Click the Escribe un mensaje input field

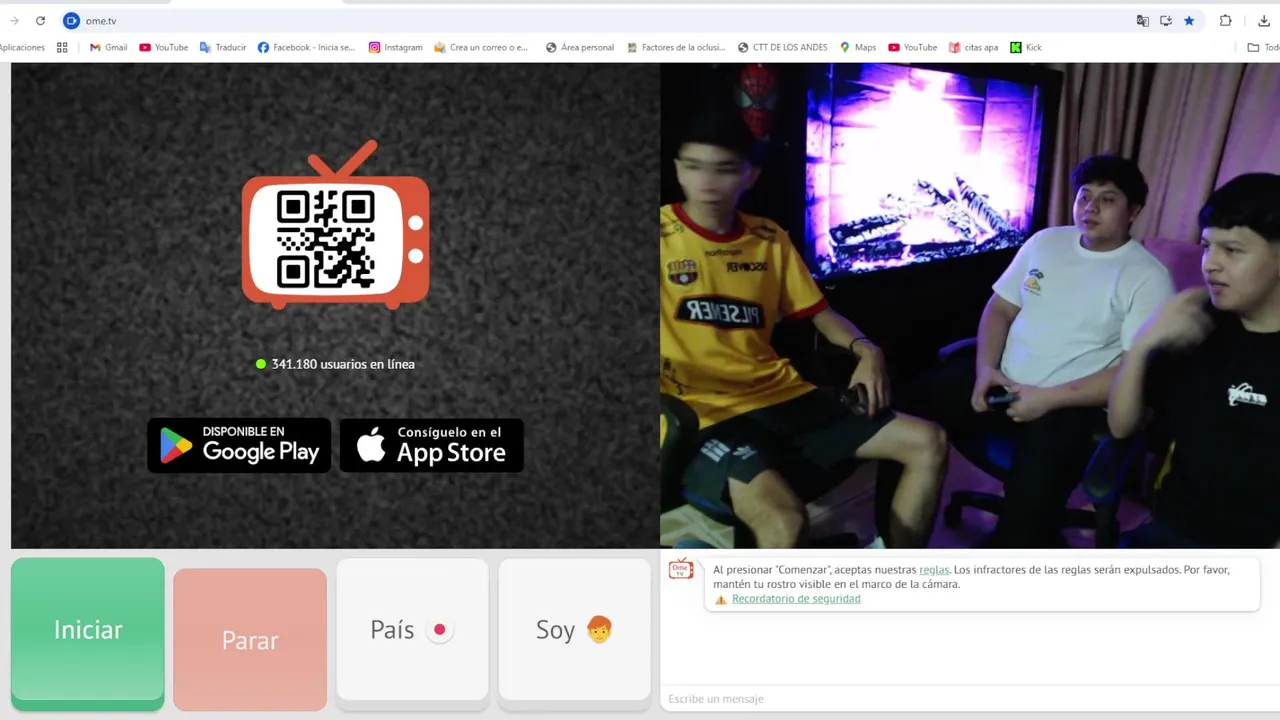click(968, 699)
